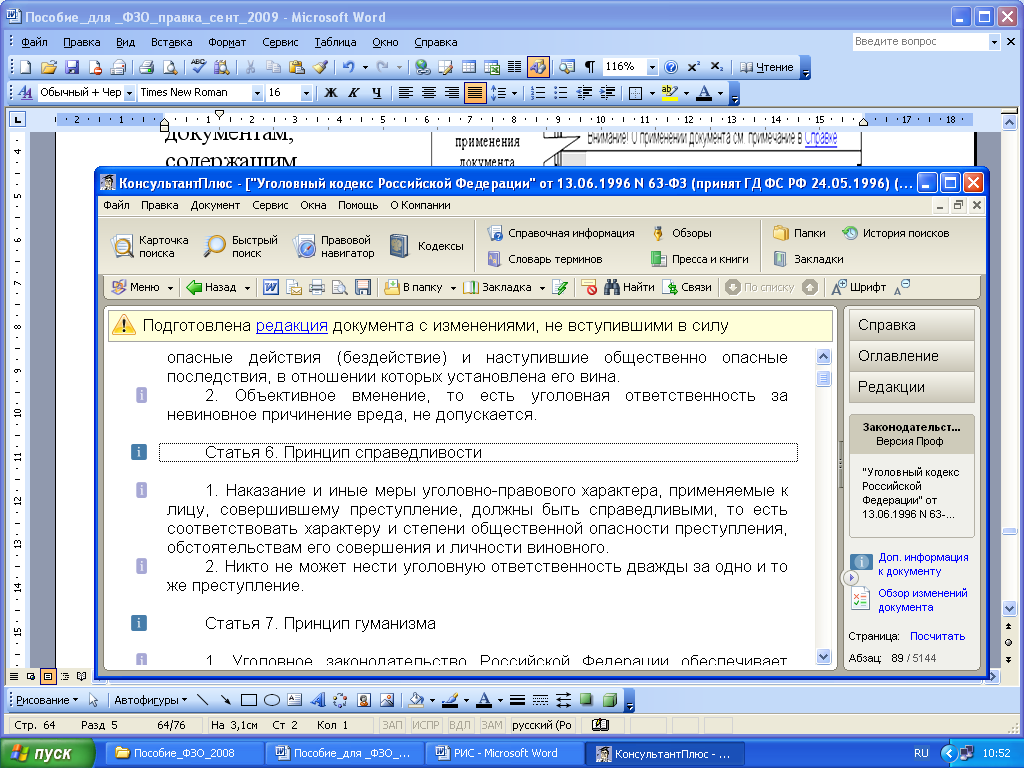Screen dimensions: 1024x768
Task: Open КонсультантПлюс Документ menu
Action: [215, 205]
